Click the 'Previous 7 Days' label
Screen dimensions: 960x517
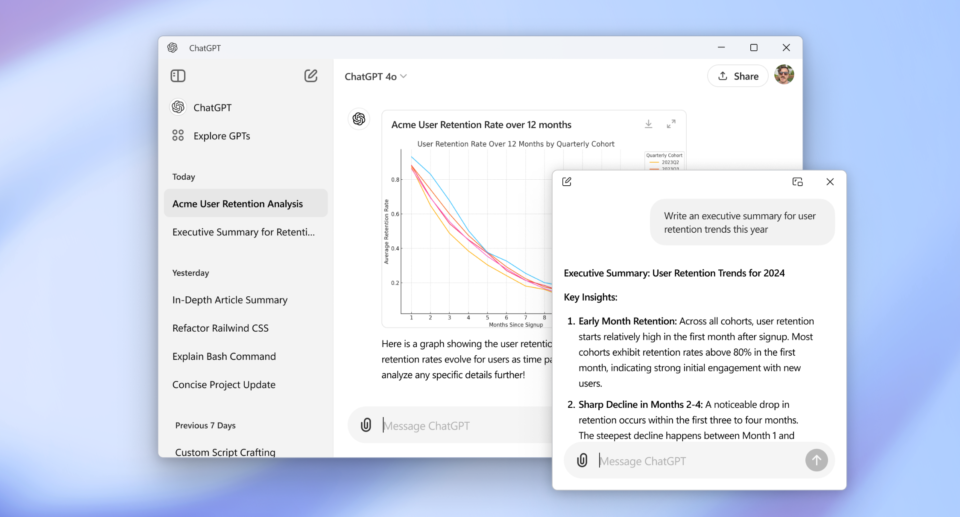click(x=205, y=426)
